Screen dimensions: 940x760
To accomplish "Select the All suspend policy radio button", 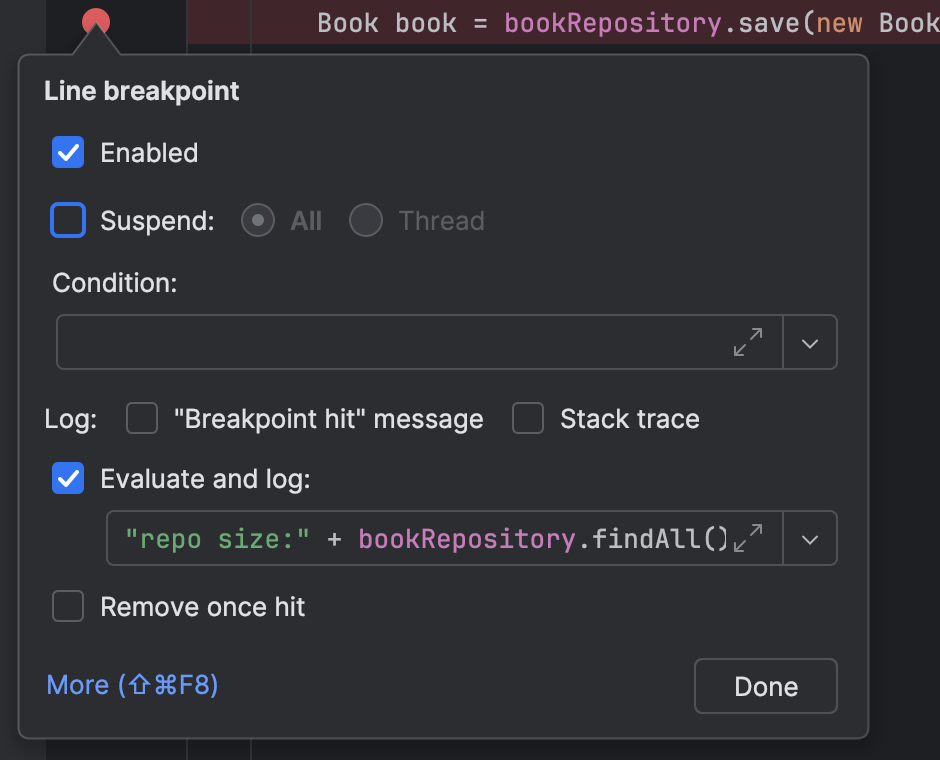I will (x=257, y=220).
